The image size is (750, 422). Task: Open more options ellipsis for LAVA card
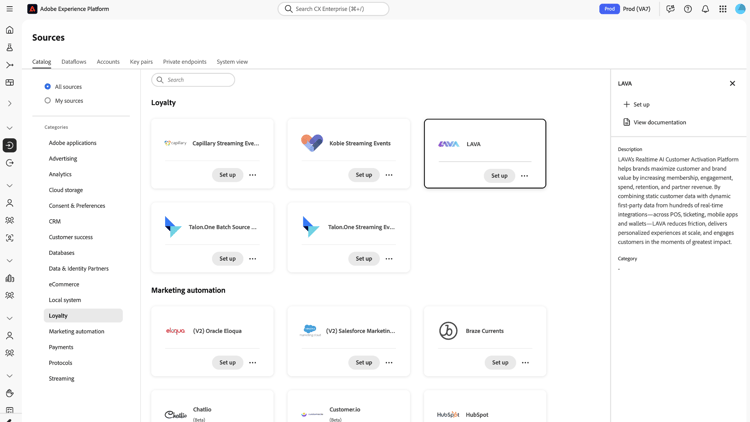(525, 176)
